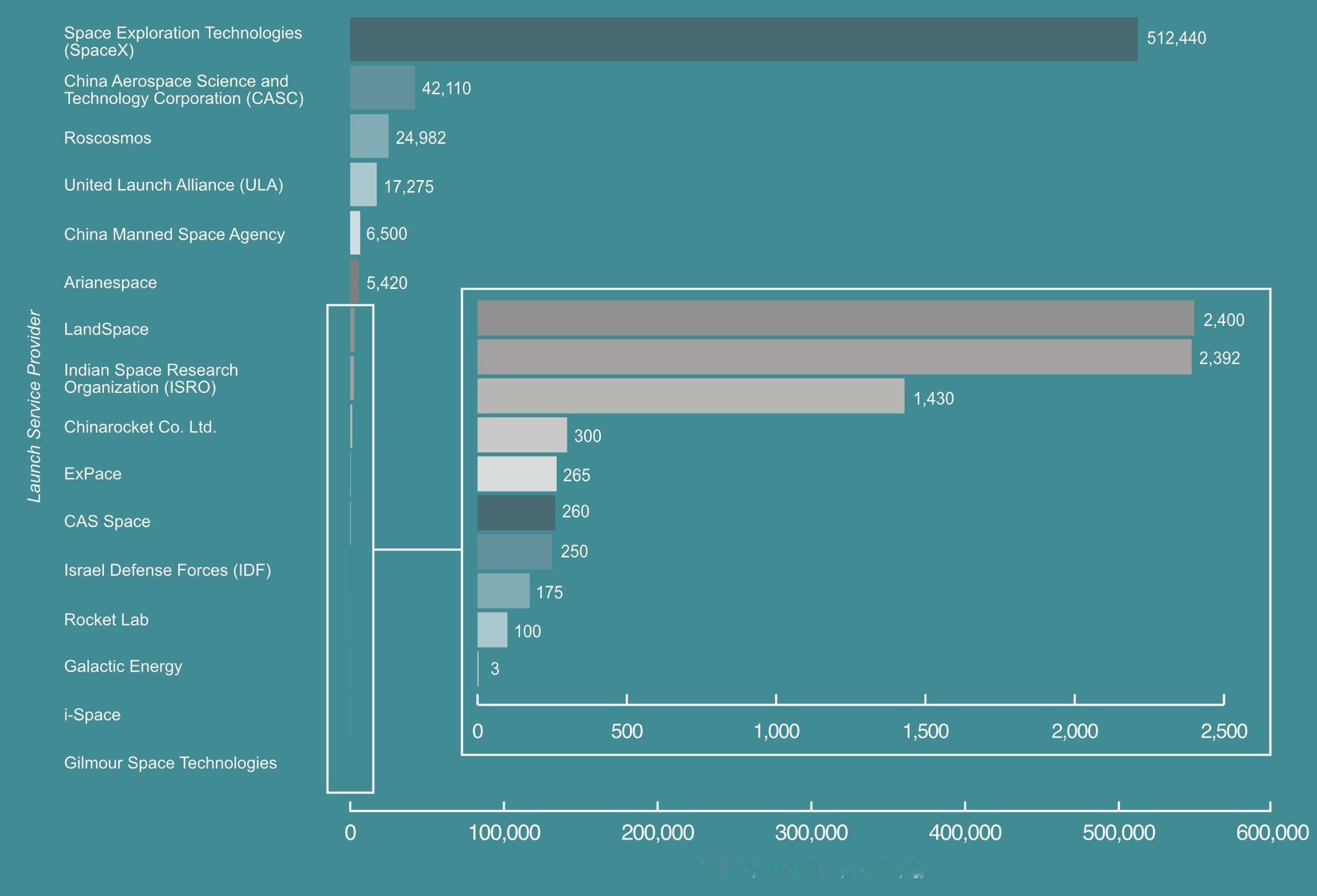Click the 1,500 tick on inset axis
The width and height of the screenshot is (1317, 896).
click(925, 731)
